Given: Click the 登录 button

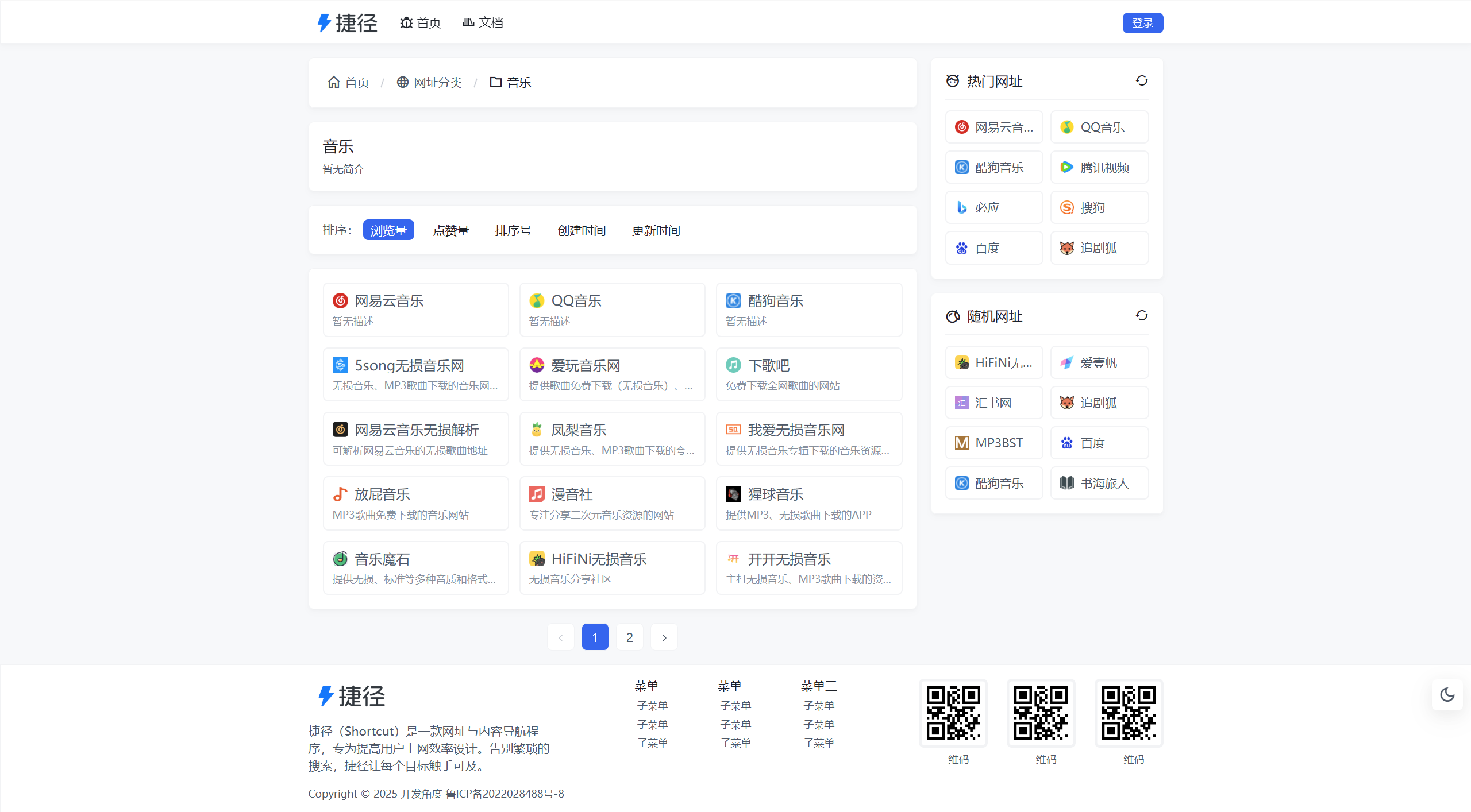Looking at the screenshot, I should tap(1142, 23).
